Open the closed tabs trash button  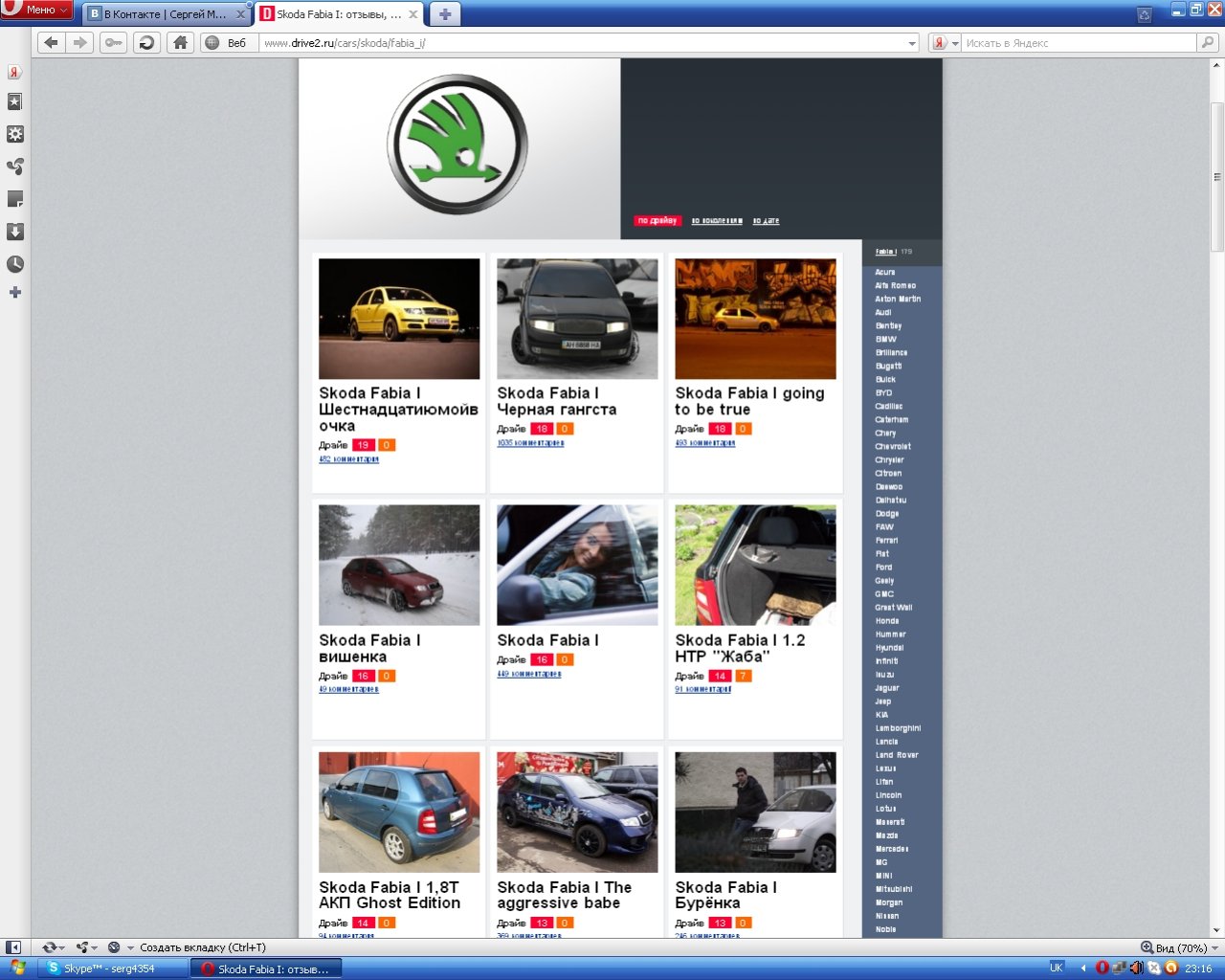tap(1144, 14)
